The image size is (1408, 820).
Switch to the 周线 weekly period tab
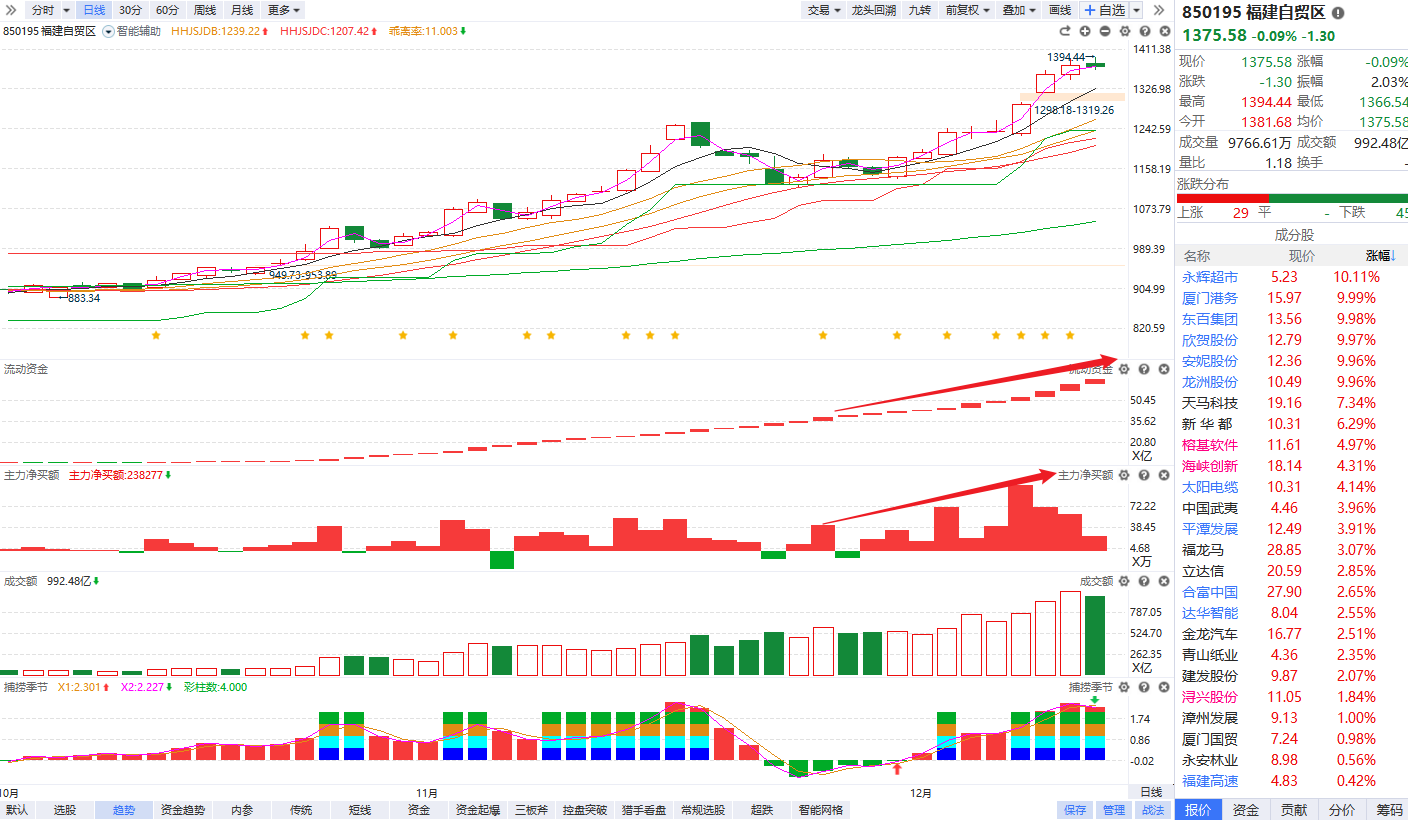(x=205, y=10)
